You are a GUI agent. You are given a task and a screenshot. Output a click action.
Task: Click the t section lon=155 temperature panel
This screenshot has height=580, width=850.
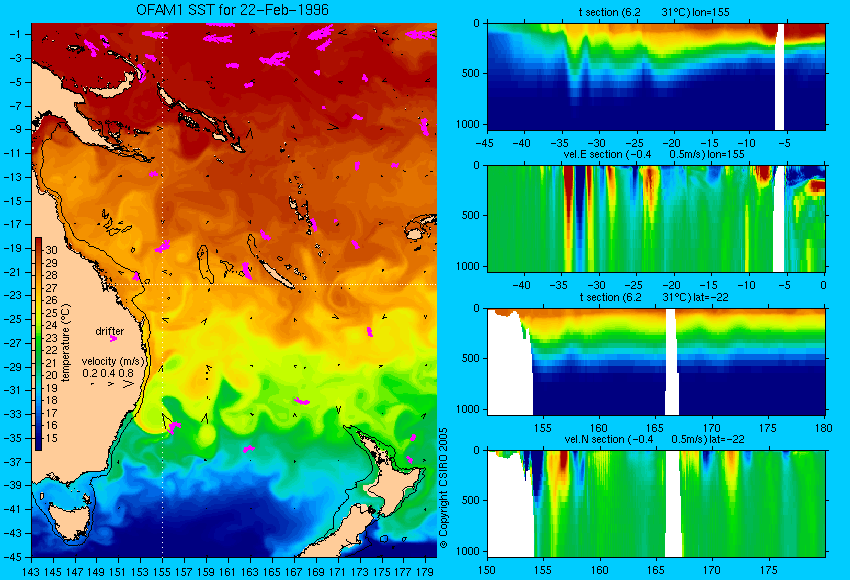[x=656, y=76]
